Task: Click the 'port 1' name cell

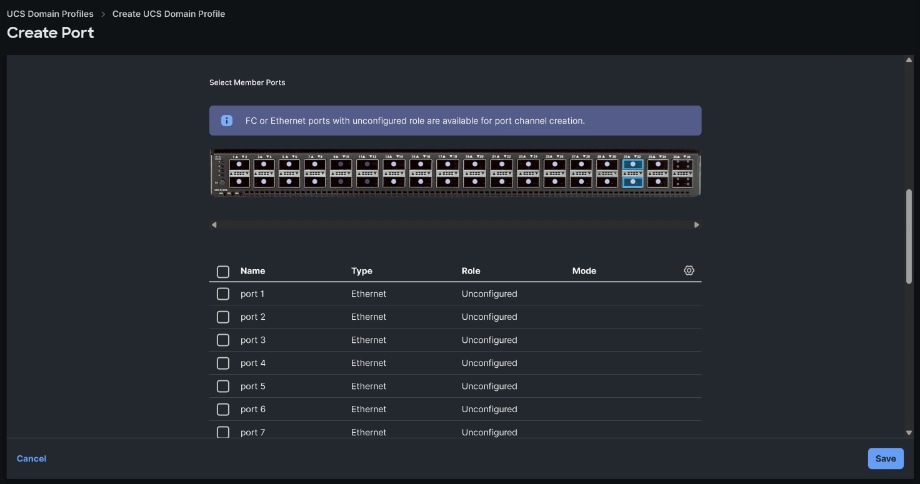Action: point(252,294)
